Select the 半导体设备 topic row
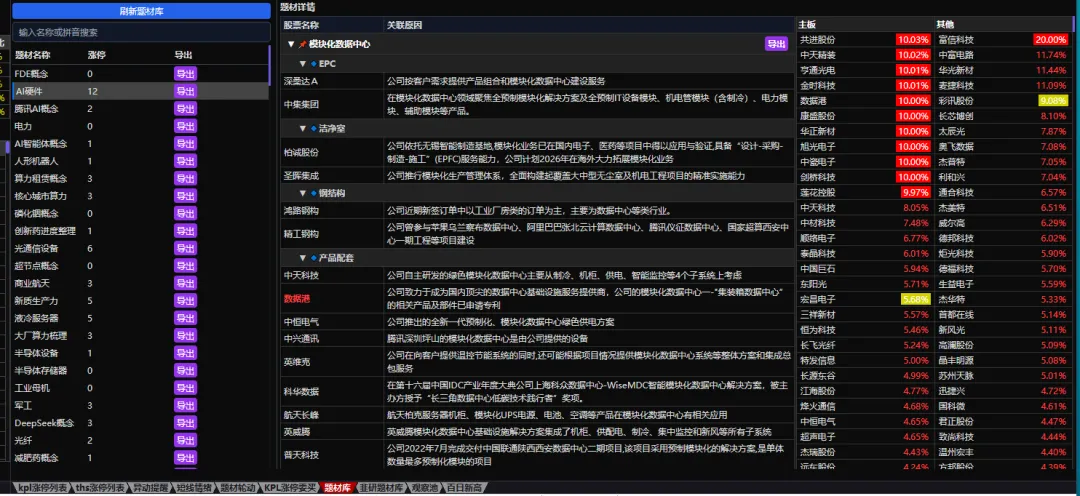 tap(141, 353)
